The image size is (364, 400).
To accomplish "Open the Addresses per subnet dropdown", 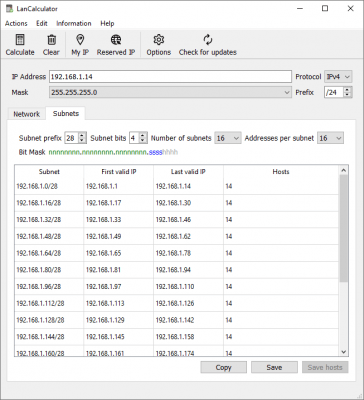I will pyautogui.click(x=330, y=138).
